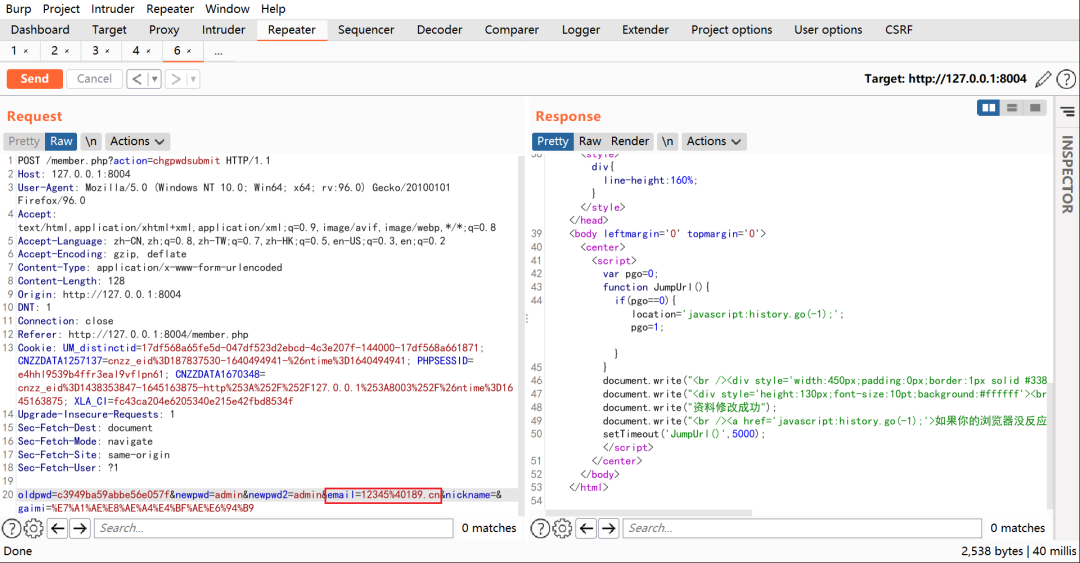Click the Cancel button

coord(94,79)
